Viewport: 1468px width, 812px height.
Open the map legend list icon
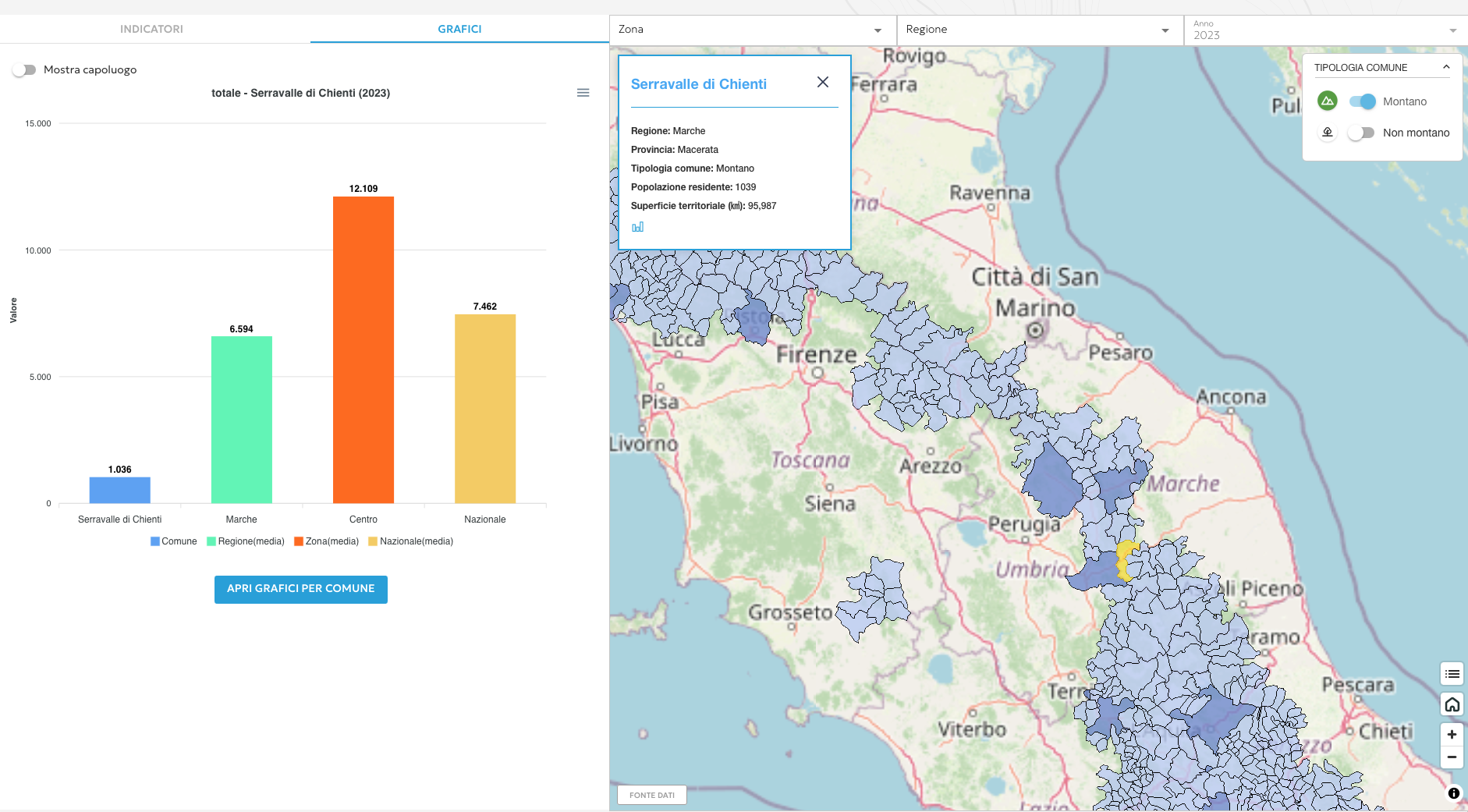(1452, 674)
